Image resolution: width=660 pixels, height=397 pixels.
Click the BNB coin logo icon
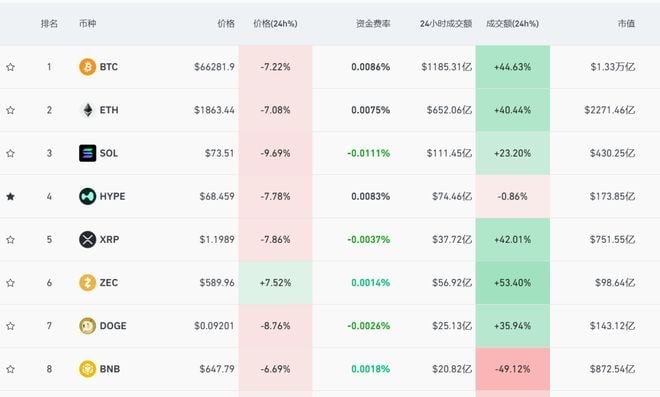(88, 369)
